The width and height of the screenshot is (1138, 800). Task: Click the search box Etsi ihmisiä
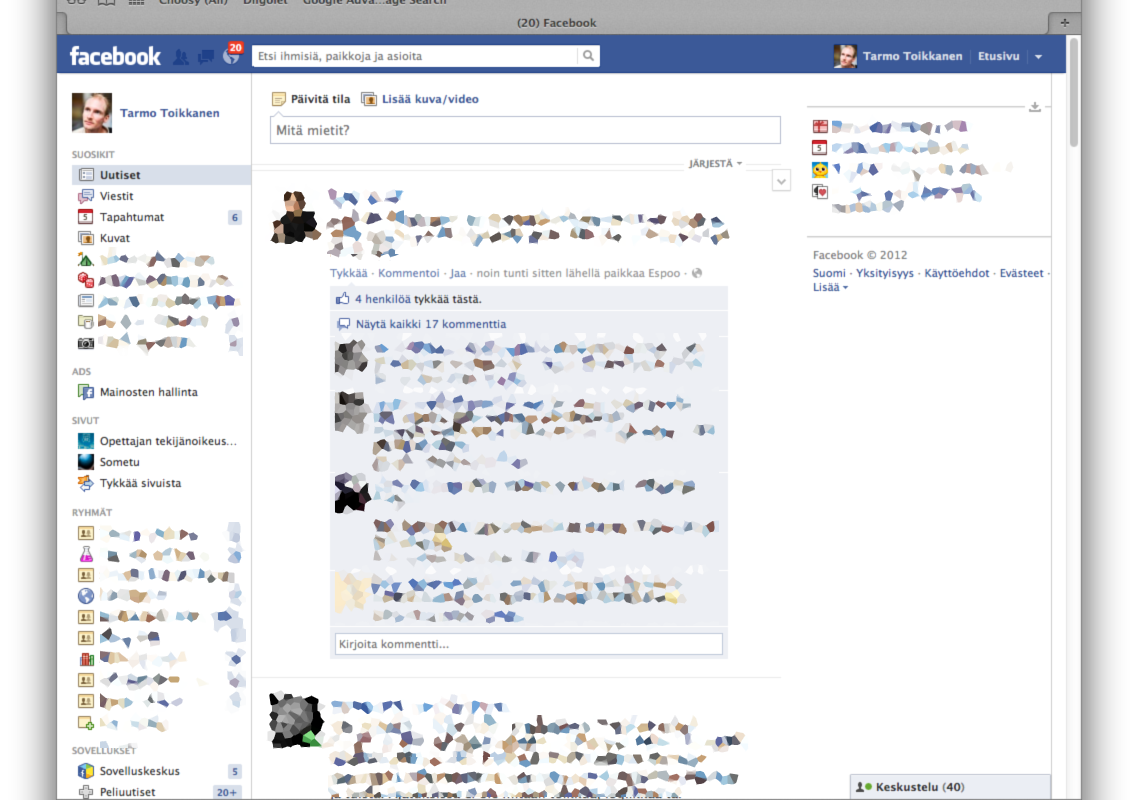[414, 56]
